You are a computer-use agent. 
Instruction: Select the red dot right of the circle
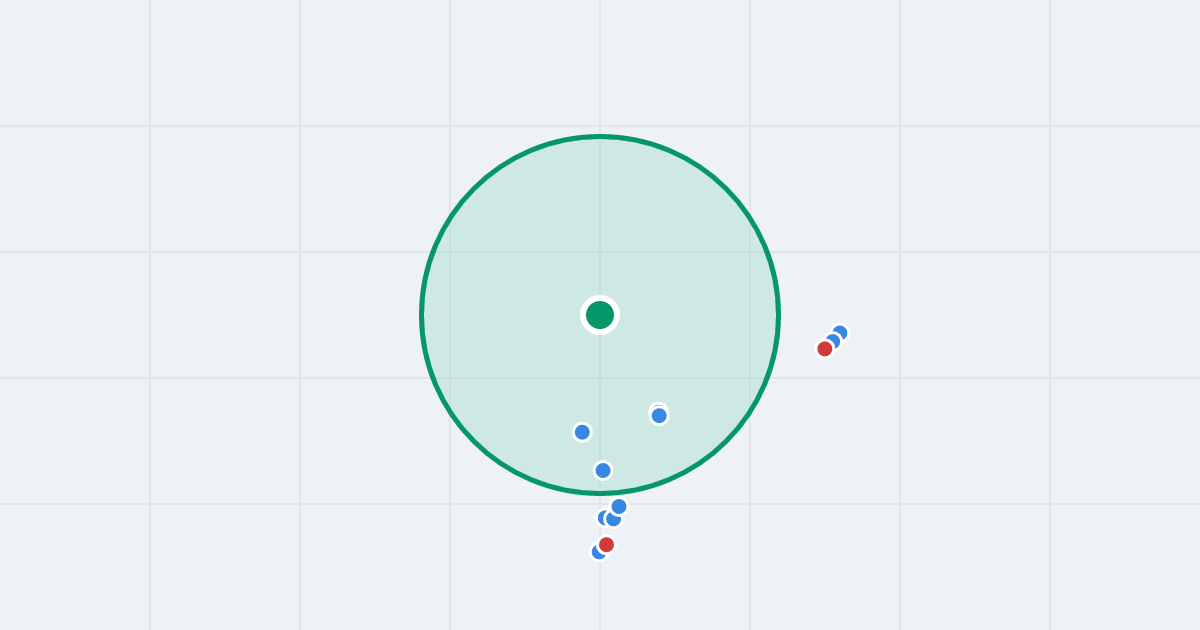tap(825, 349)
